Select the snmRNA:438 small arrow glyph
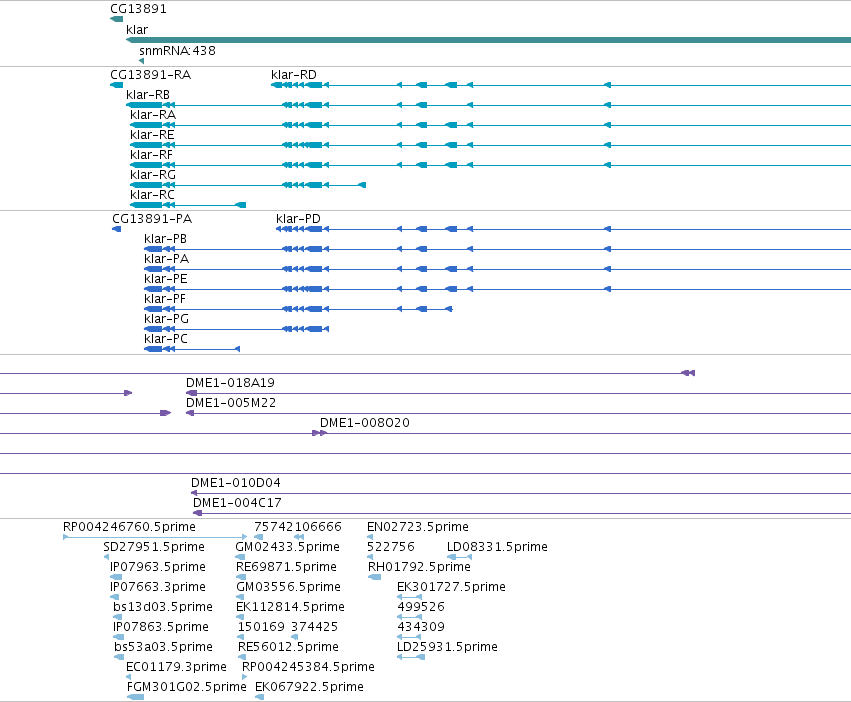The image size is (851, 702). click(142, 61)
